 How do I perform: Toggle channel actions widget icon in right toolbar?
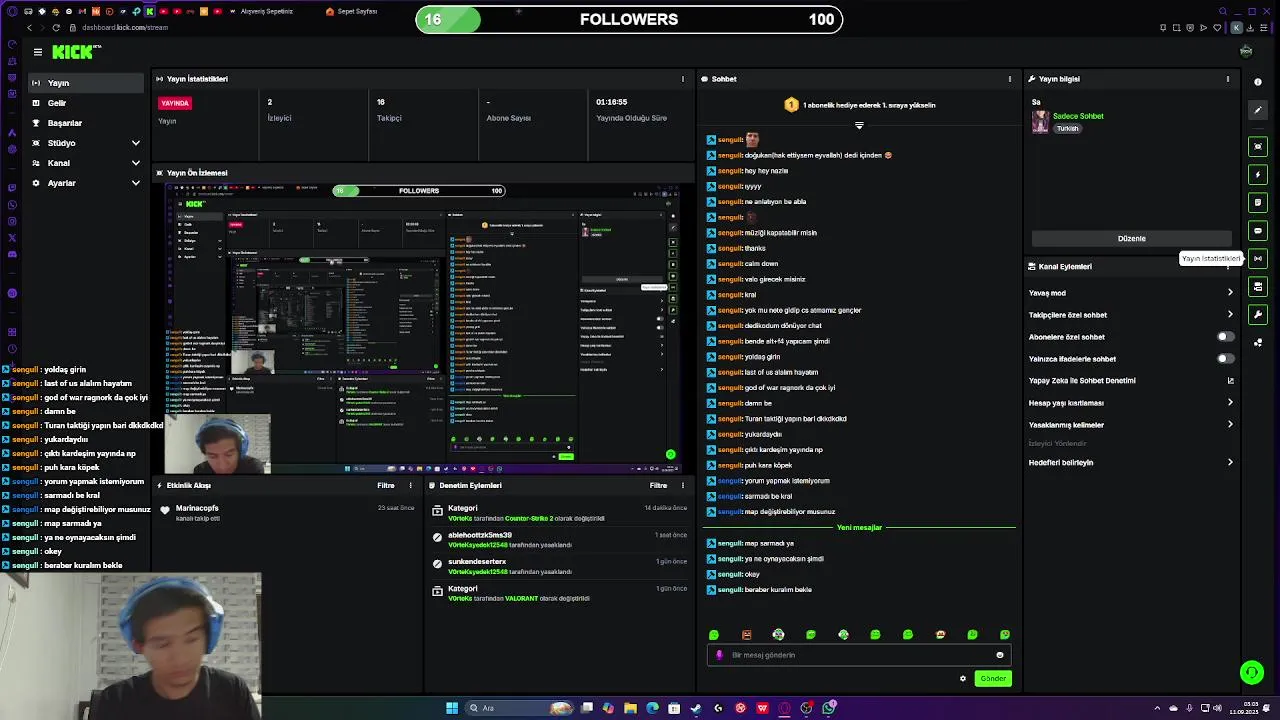click(x=1258, y=287)
